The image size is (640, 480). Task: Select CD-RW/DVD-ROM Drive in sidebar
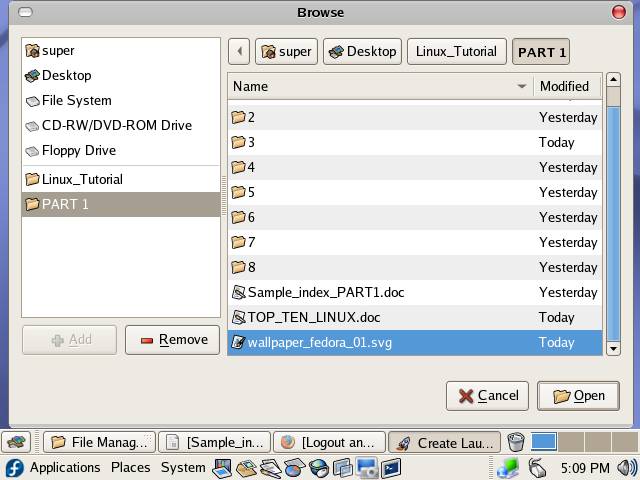pos(115,126)
